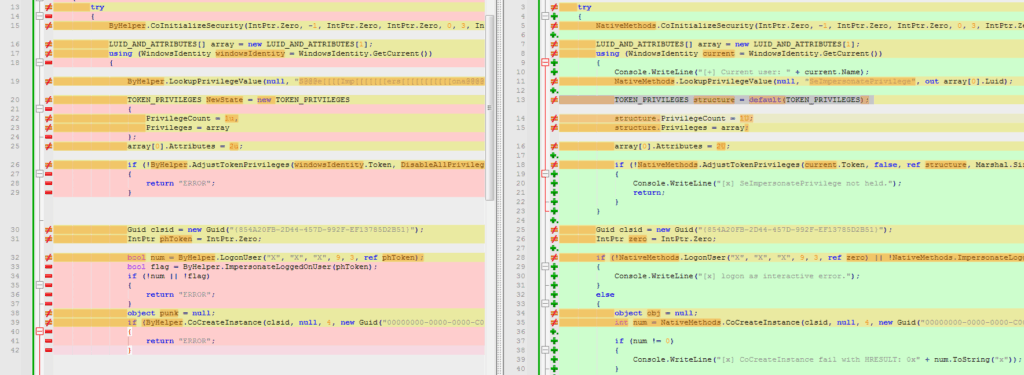The width and height of the screenshot is (1024, 375).
Task: Click the not-equal marker beside ByHelper.CoInitializeSecurity
Action: click(48, 25)
